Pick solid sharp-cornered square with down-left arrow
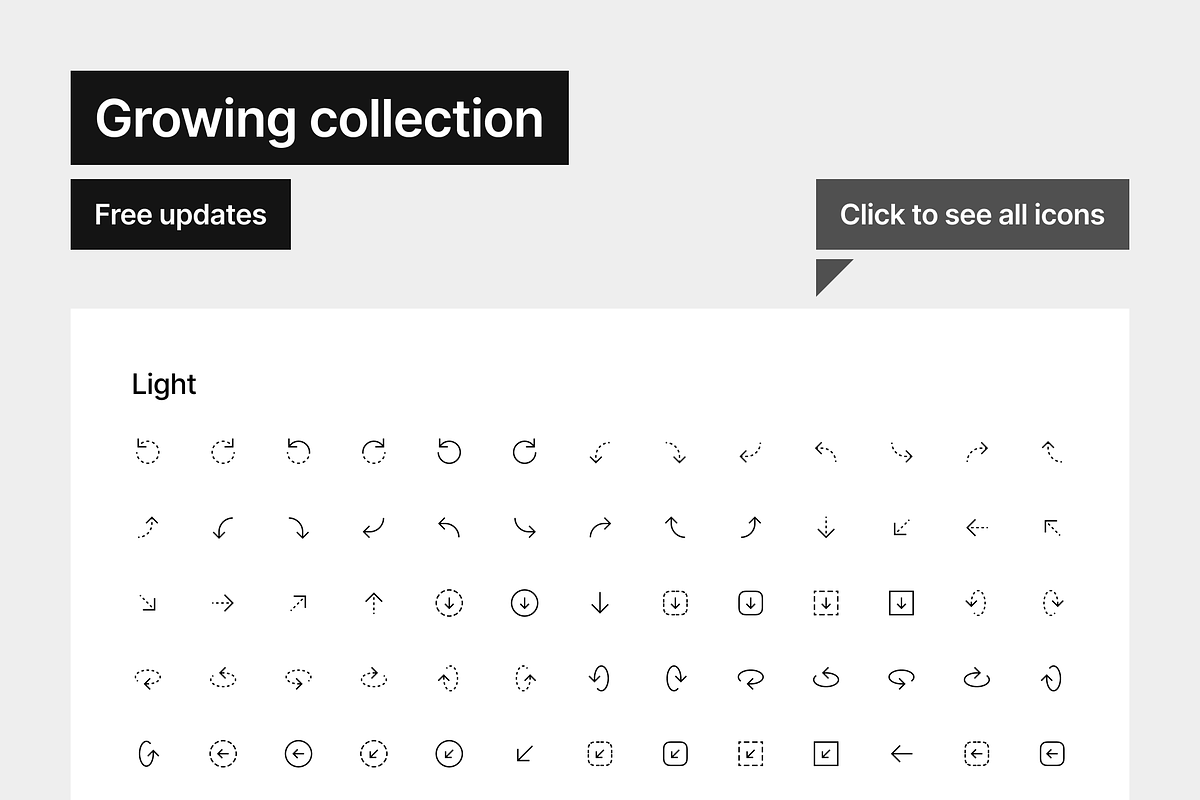The height and width of the screenshot is (800, 1200). pos(826,754)
